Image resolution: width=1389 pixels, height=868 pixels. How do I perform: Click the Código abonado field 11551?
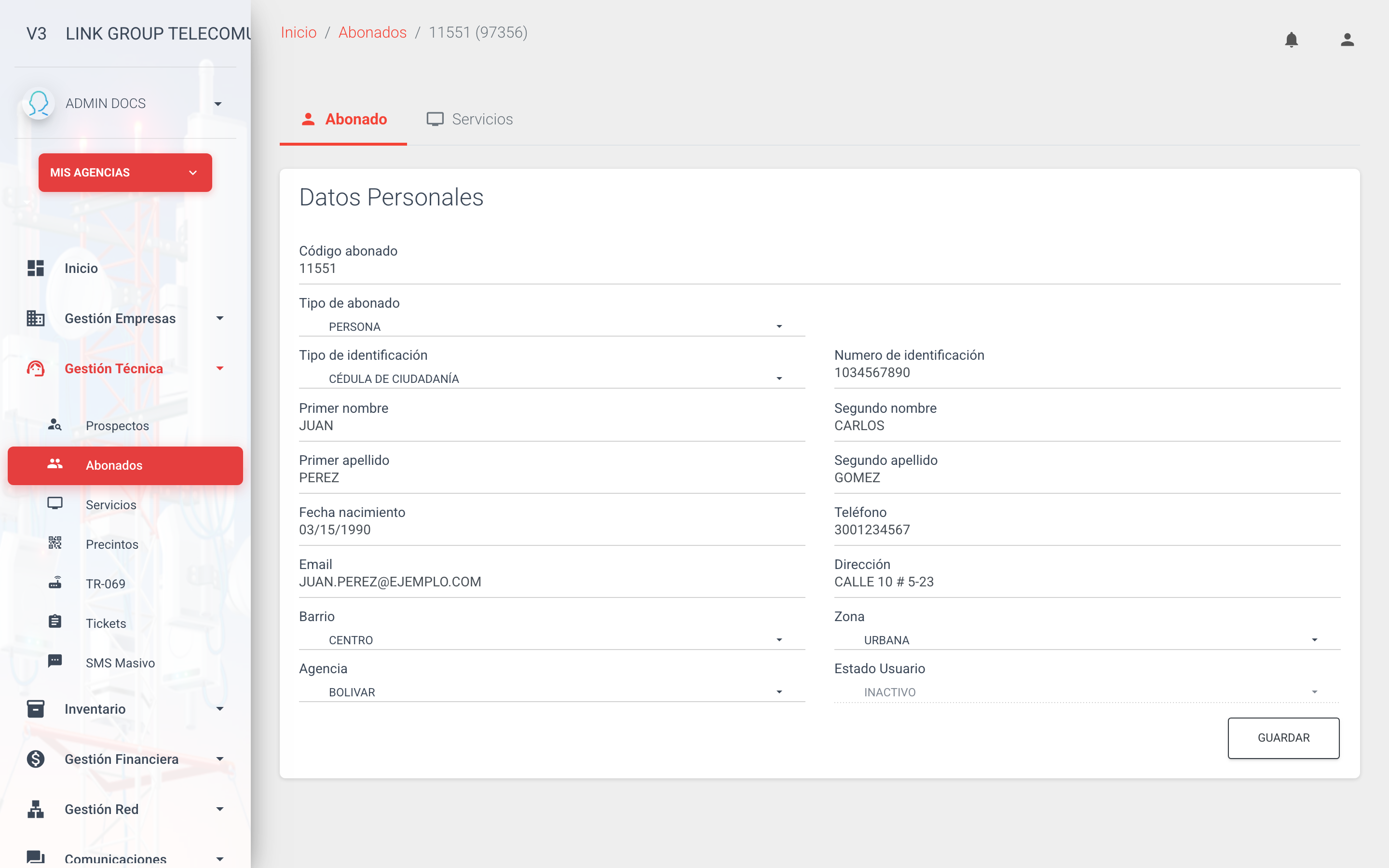819,269
